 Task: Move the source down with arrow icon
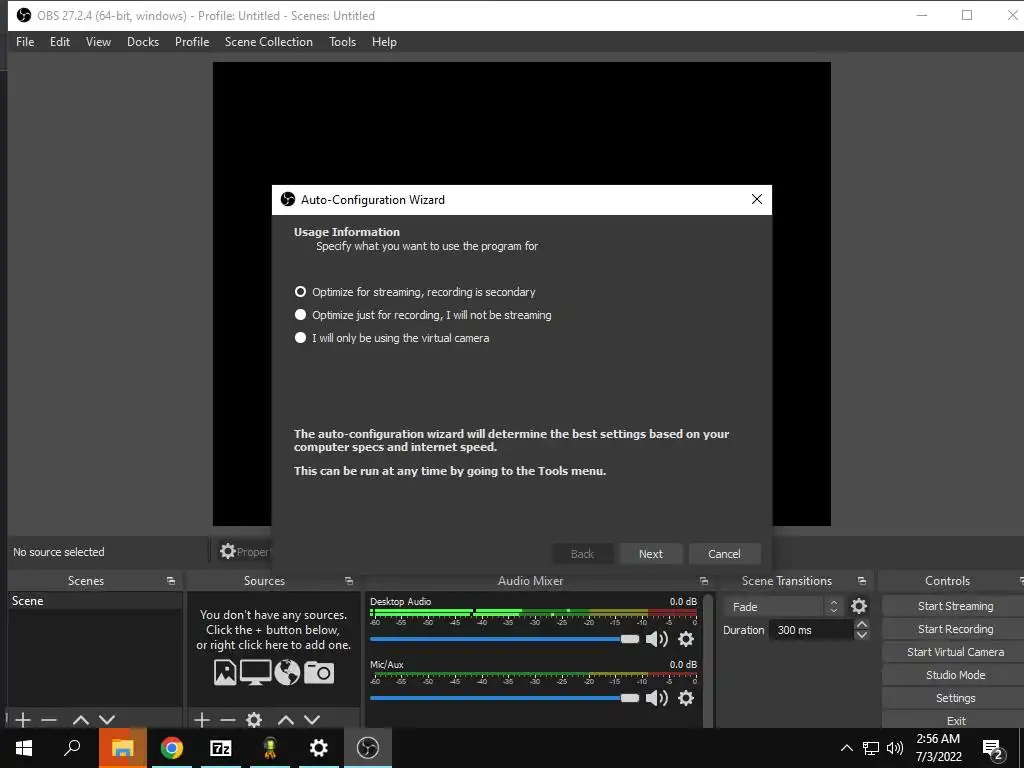(x=312, y=720)
